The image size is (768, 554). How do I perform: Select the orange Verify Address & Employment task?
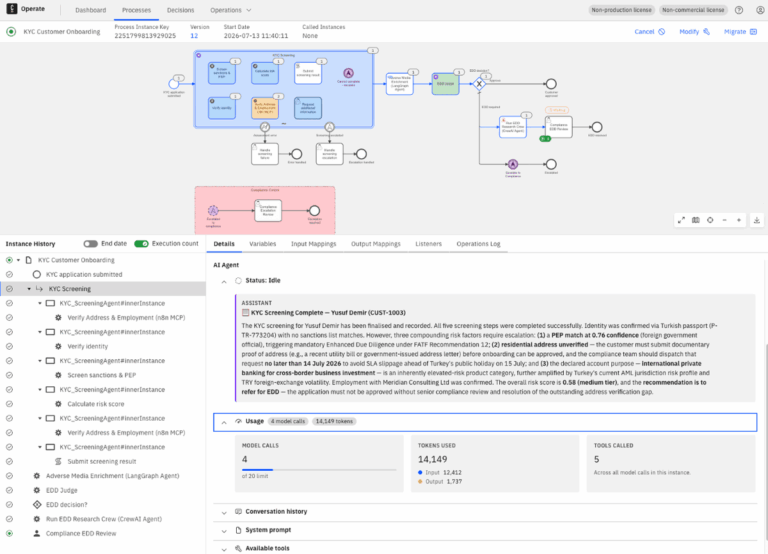click(264, 108)
